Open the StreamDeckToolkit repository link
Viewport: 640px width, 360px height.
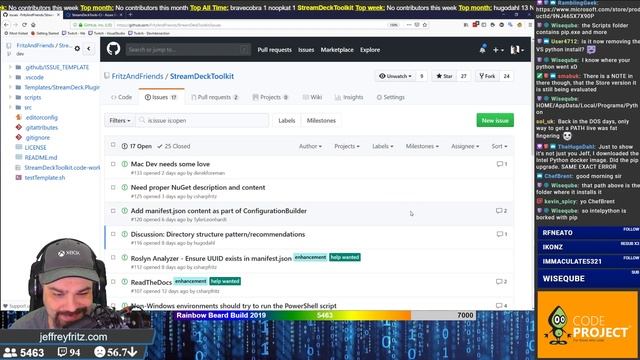click(202, 76)
